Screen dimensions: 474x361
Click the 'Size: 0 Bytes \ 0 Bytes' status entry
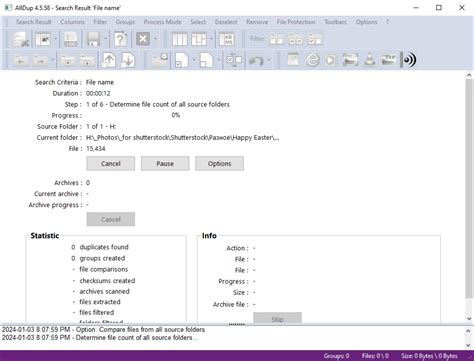pos(429,356)
